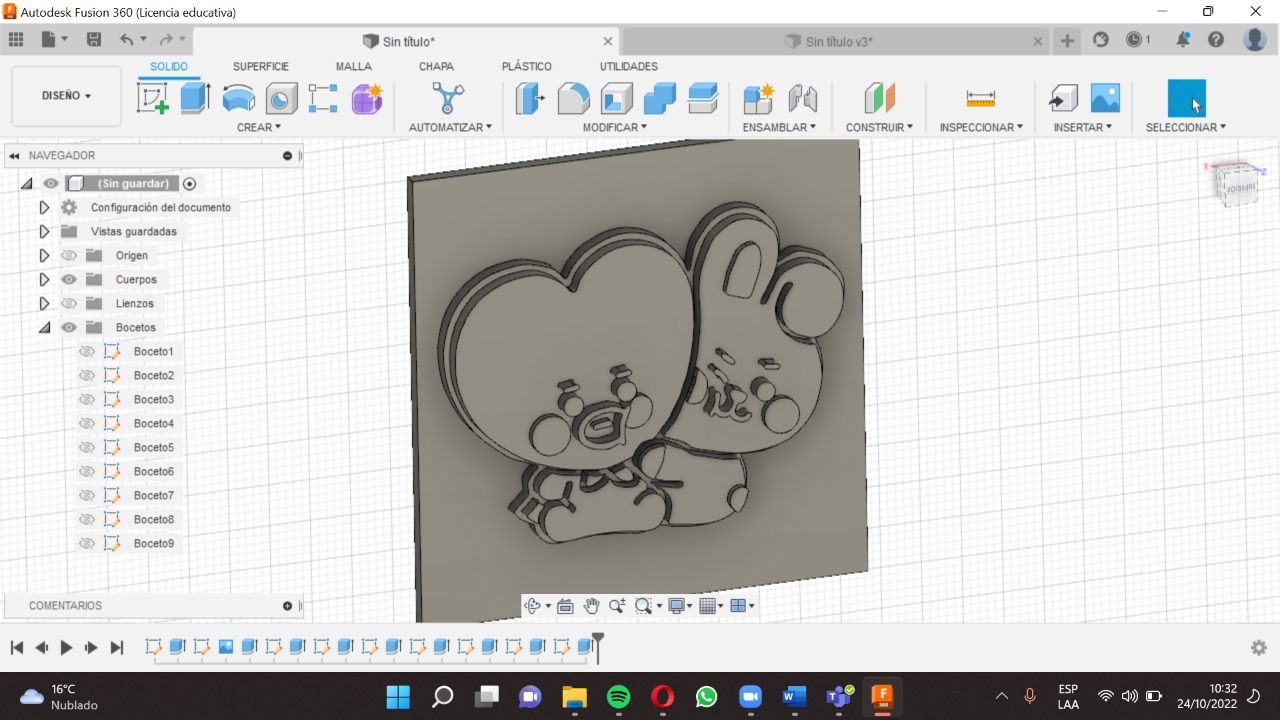Open Spotify from the taskbar
This screenshot has width=1280, height=720.
tap(619, 696)
